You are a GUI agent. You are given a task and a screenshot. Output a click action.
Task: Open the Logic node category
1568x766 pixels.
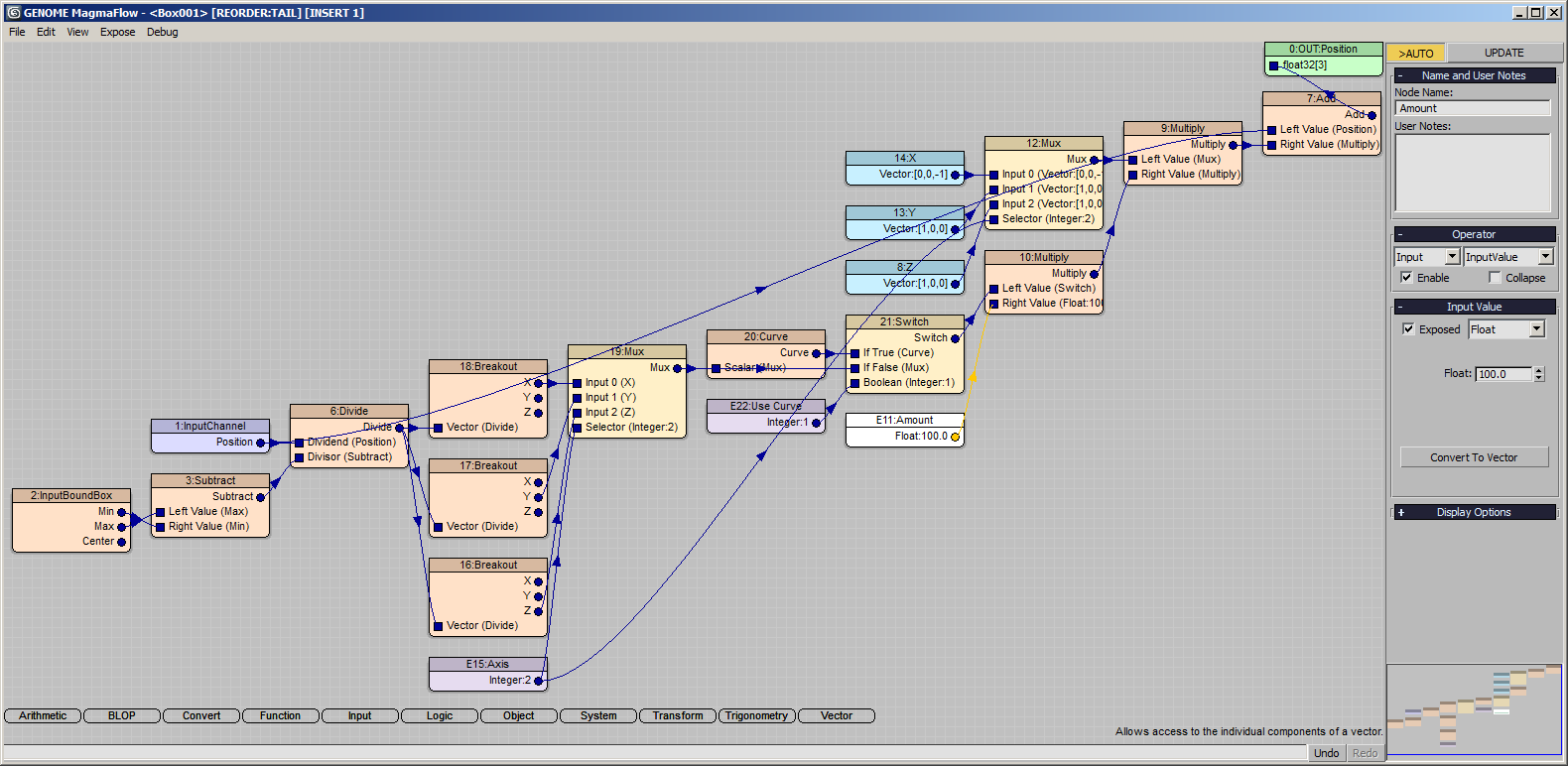pyautogui.click(x=440, y=715)
